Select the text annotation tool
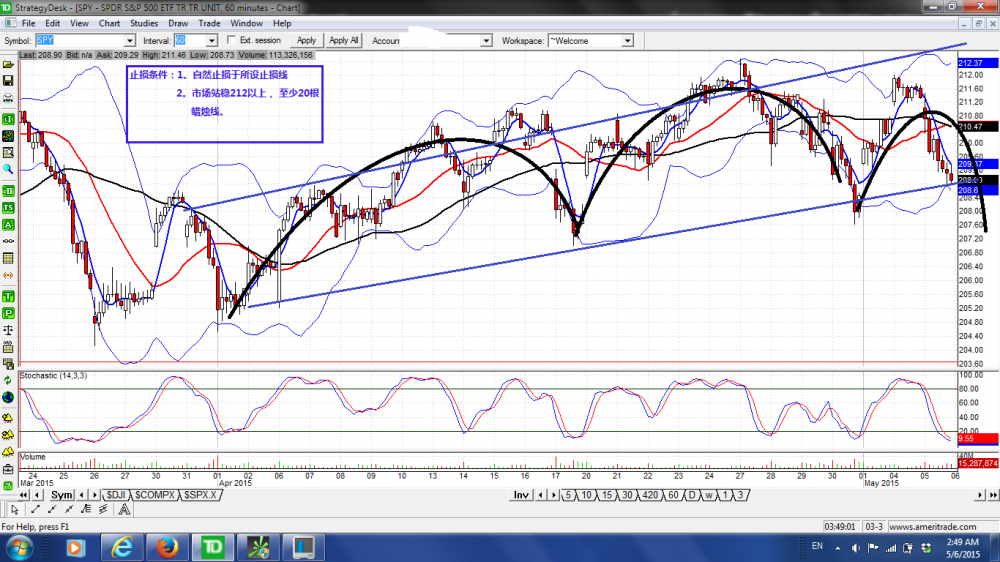 pos(124,510)
